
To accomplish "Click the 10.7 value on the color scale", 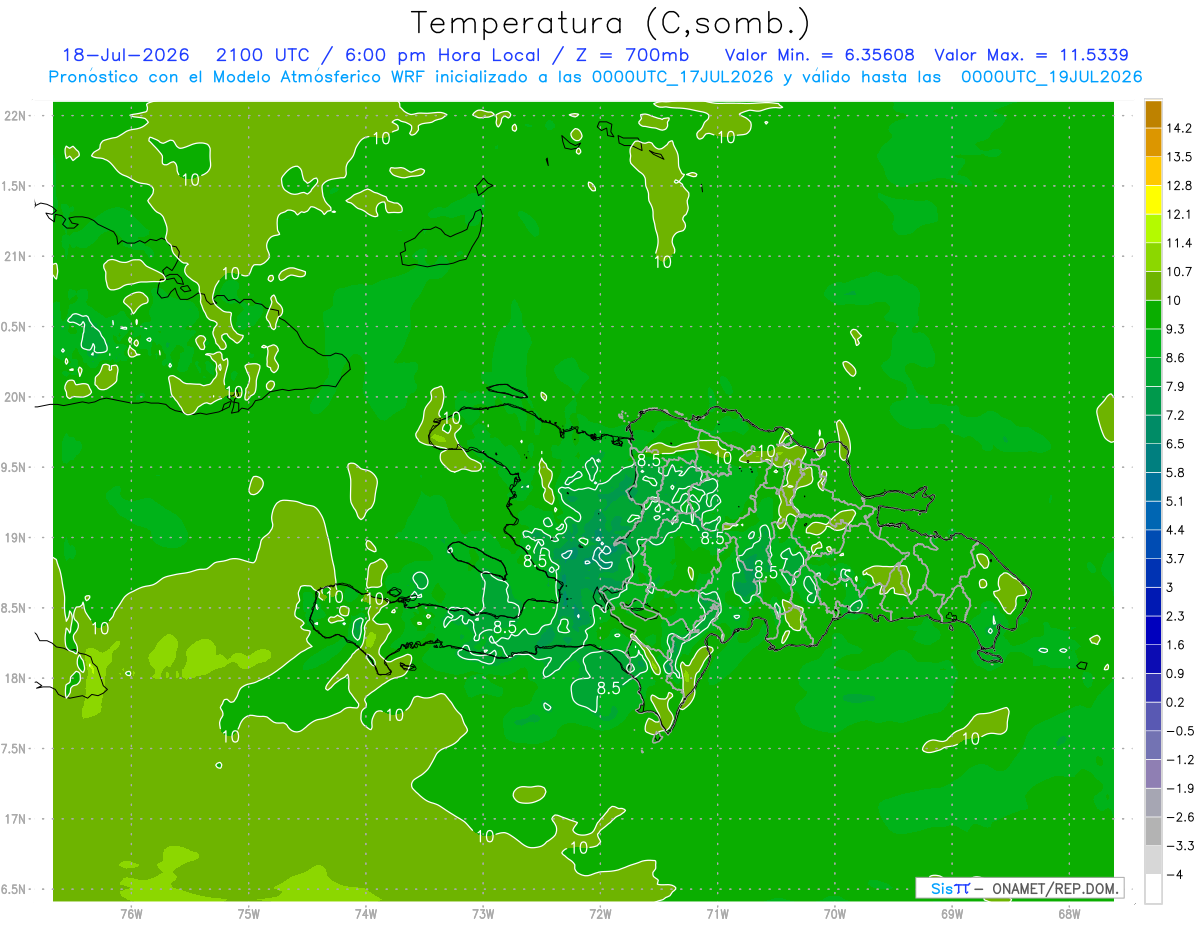I will pos(1179,272).
